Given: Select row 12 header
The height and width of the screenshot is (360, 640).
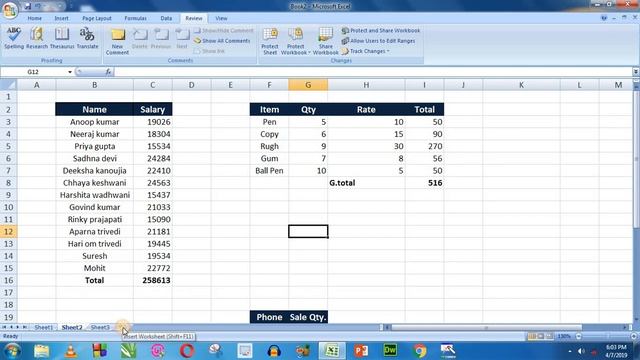Looking at the screenshot, I should coord(8,231).
